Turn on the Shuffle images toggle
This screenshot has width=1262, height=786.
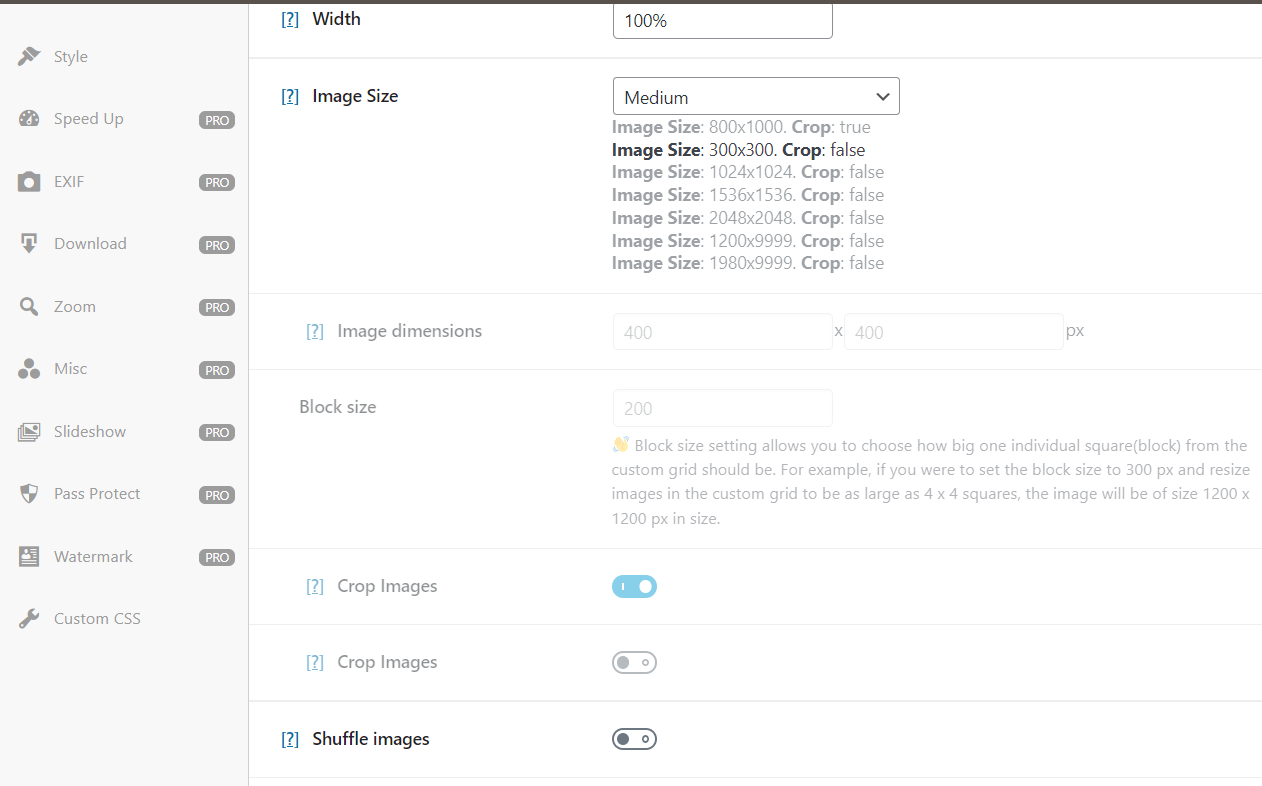point(634,739)
